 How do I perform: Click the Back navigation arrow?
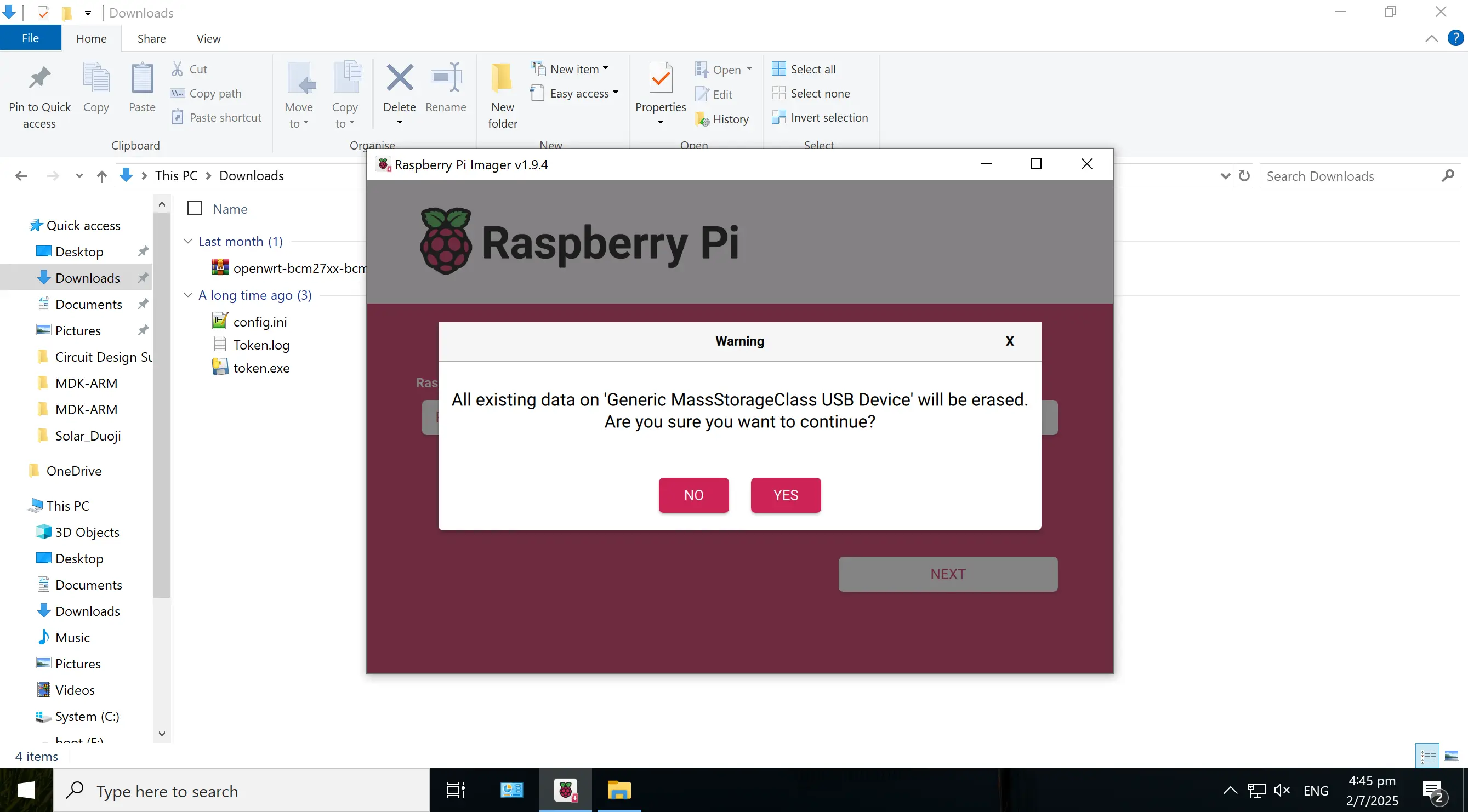pos(22,175)
